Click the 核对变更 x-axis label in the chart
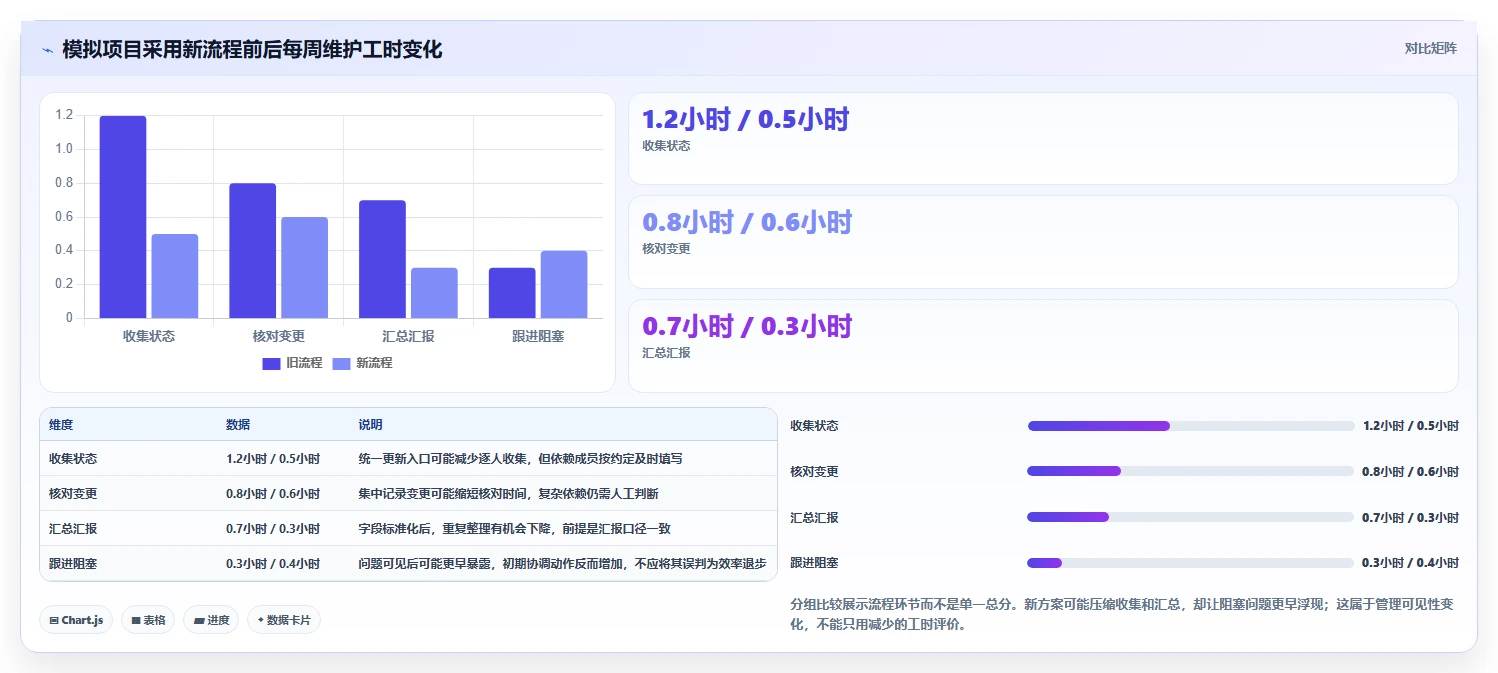1498x673 pixels. 279,336
